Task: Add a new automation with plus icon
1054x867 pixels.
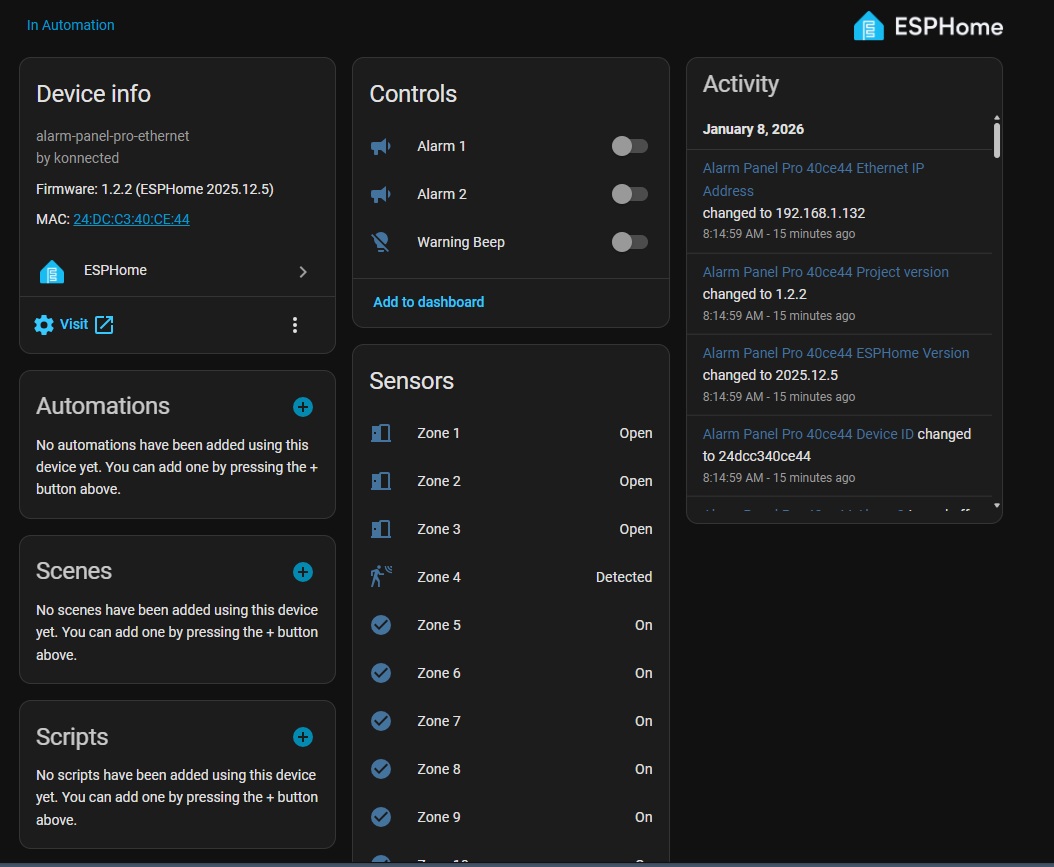Action: coord(303,407)
